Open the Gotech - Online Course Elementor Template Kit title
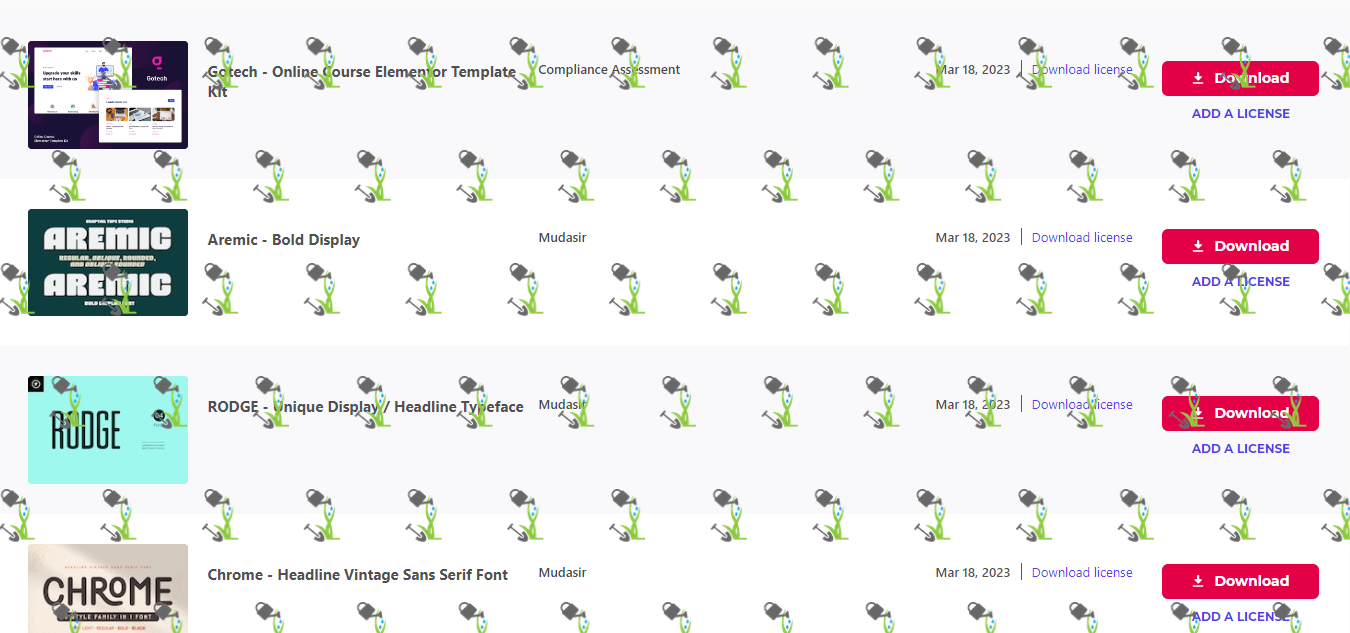 pos(362,82)
